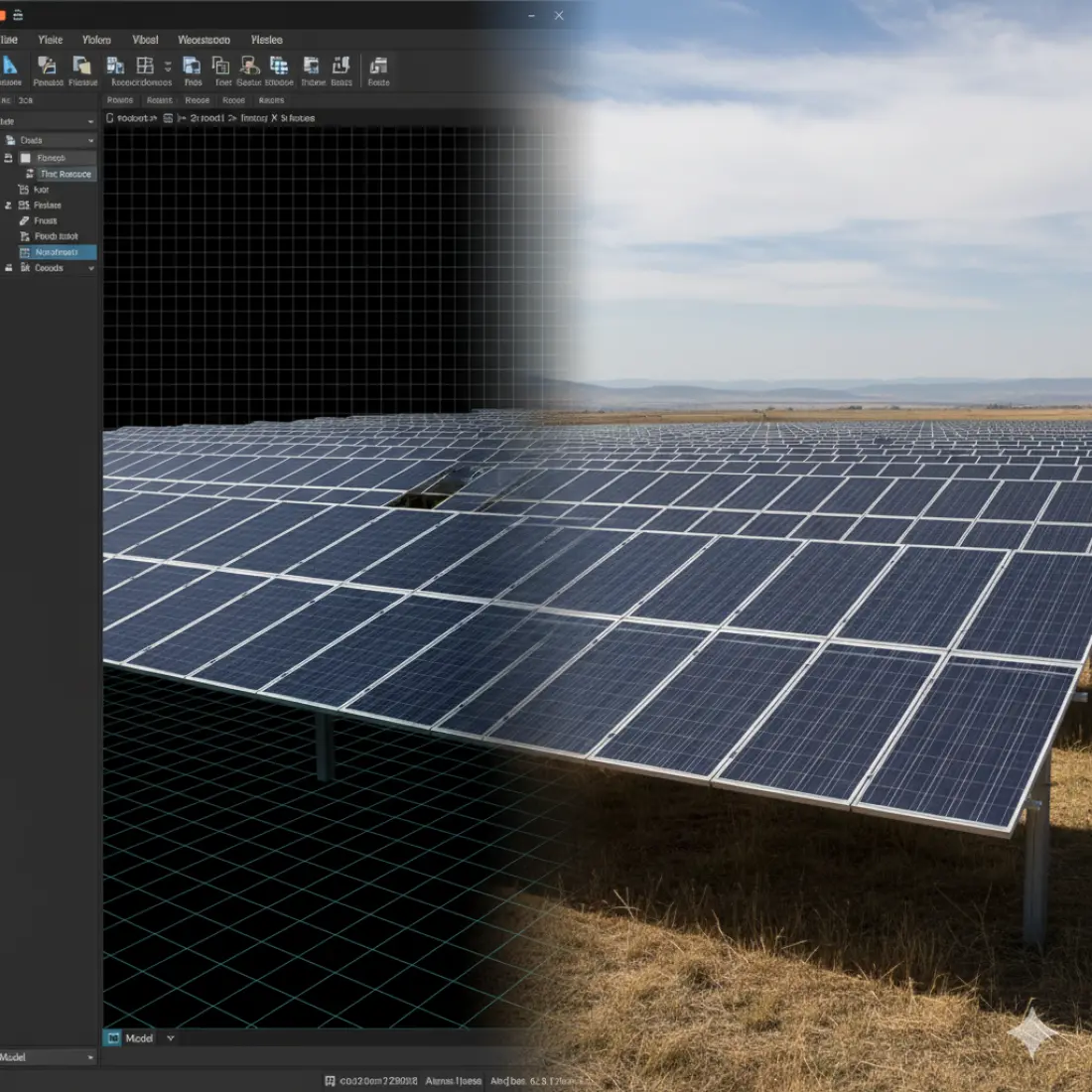Switch to the Model tab at the bottom

139,1037
